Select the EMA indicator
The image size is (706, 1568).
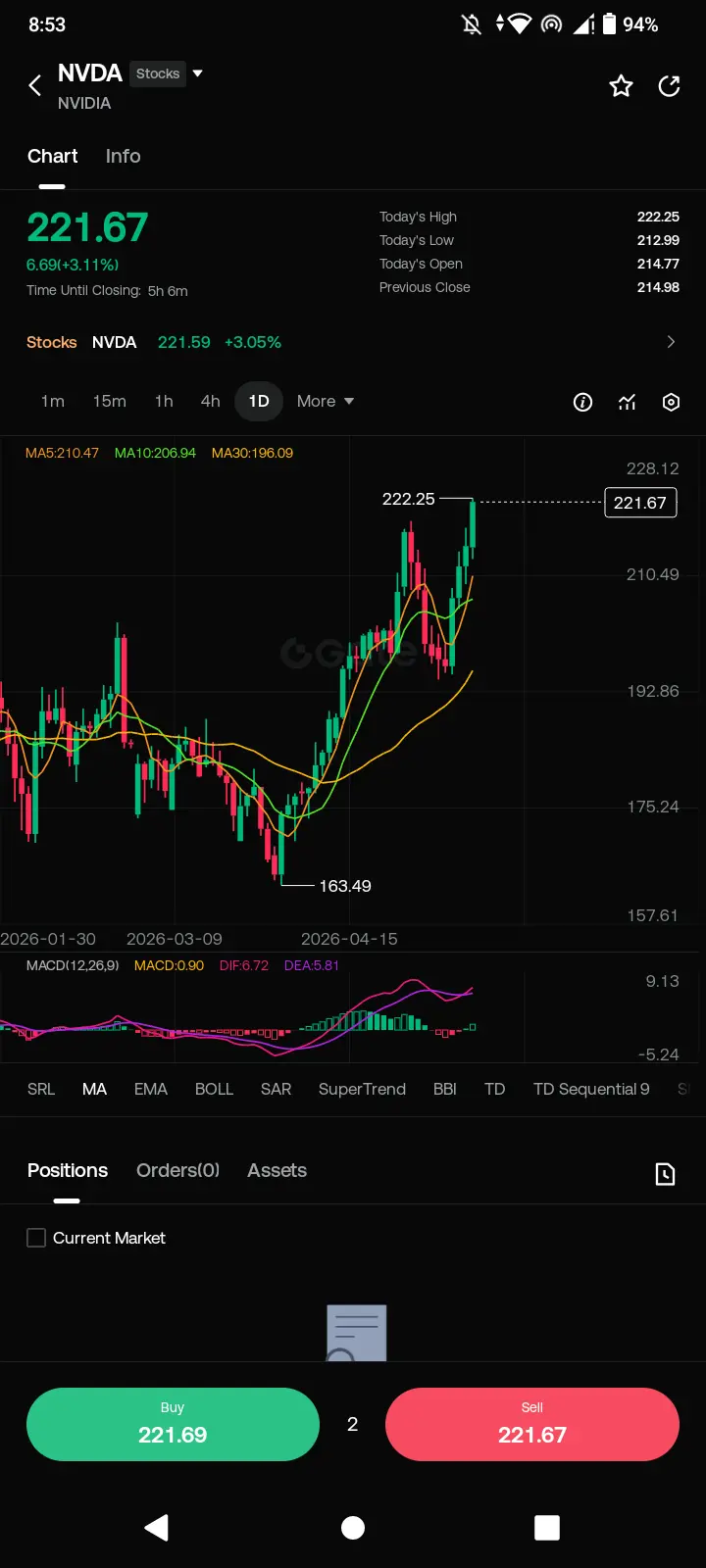click(151, 1089)
